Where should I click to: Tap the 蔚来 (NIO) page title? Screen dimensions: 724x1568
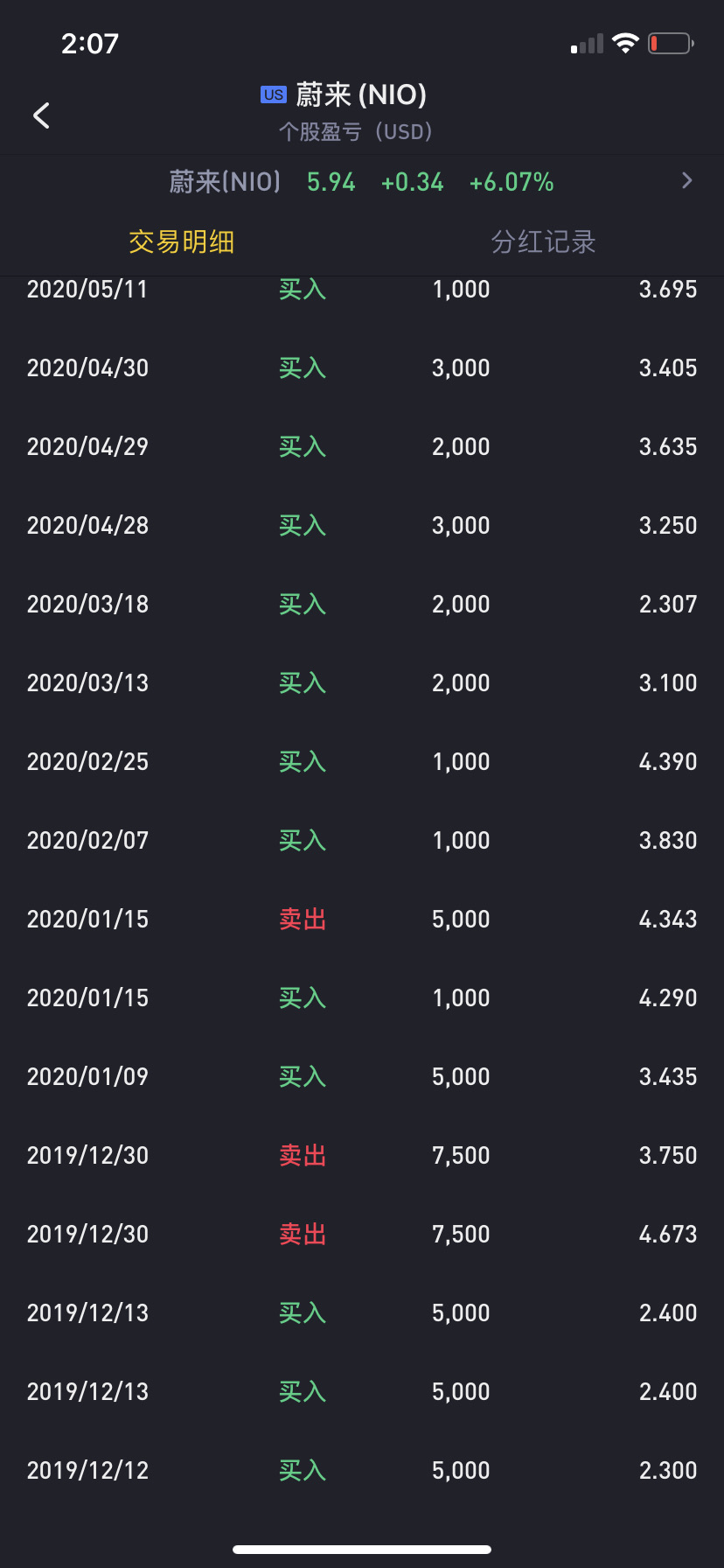click(361, 94)
